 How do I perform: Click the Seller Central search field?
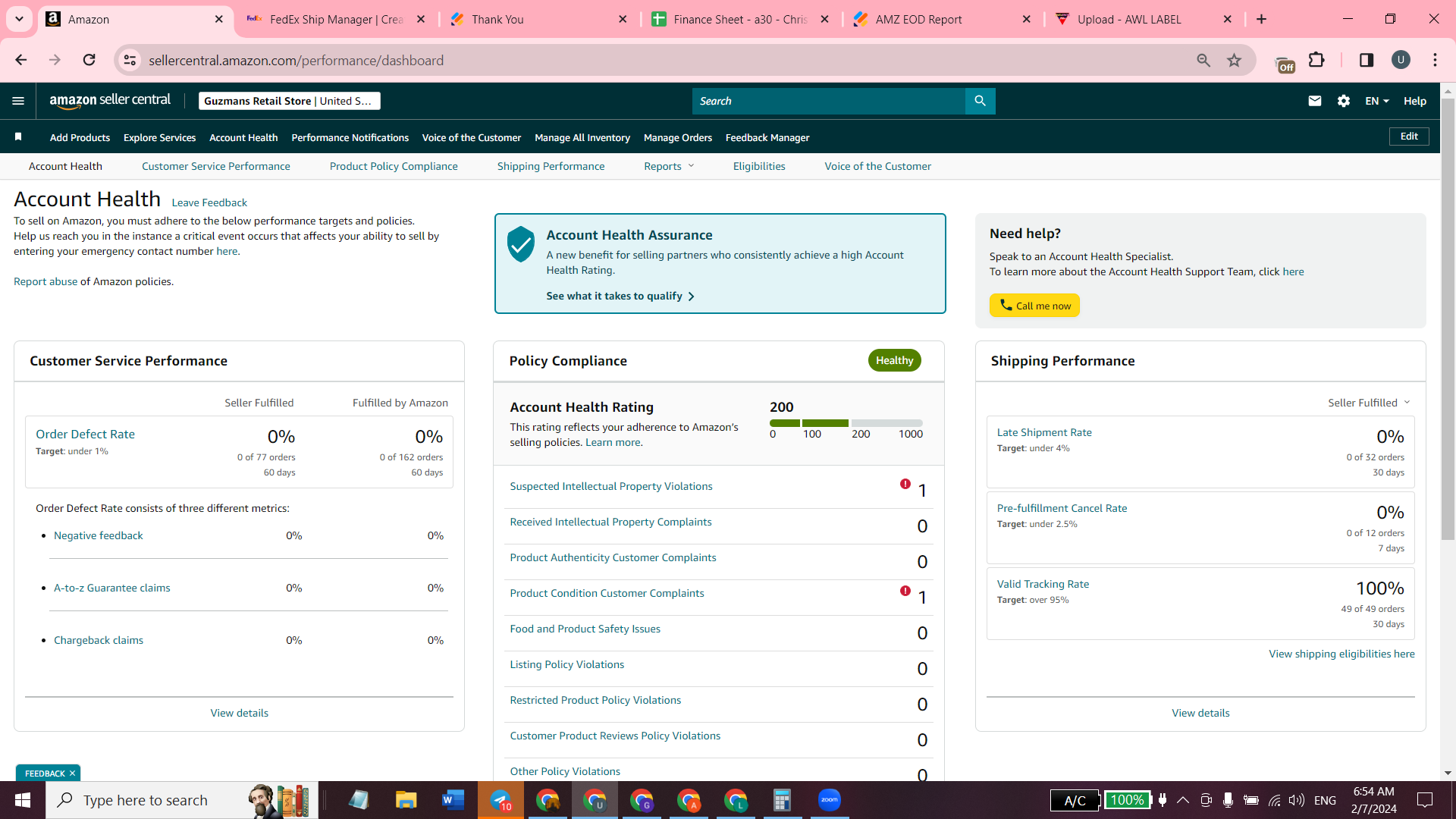(828, 101)
